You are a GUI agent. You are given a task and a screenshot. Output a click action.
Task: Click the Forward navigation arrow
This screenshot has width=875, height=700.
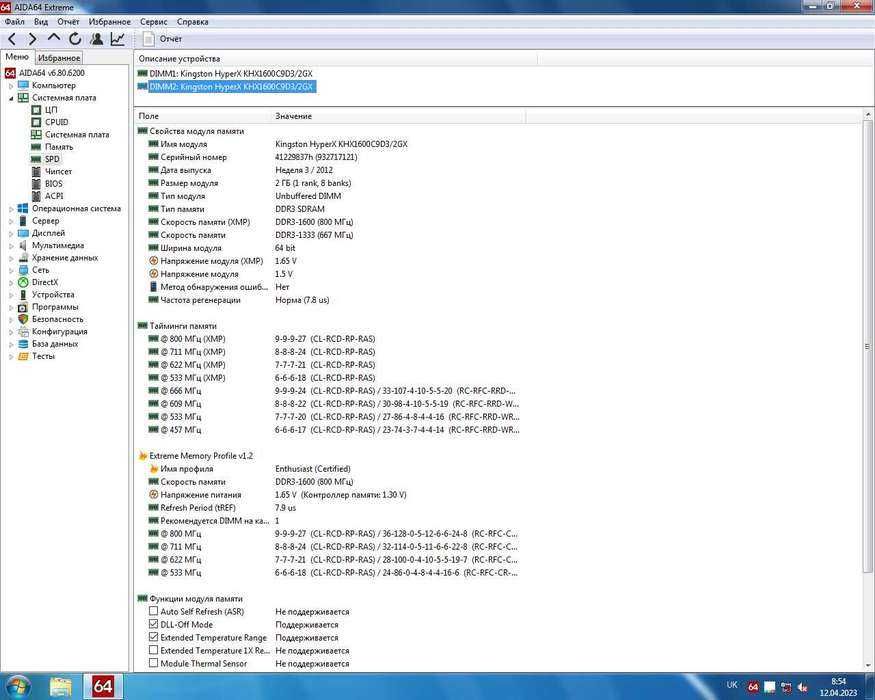pyautogui.click(x=32, y=39)
